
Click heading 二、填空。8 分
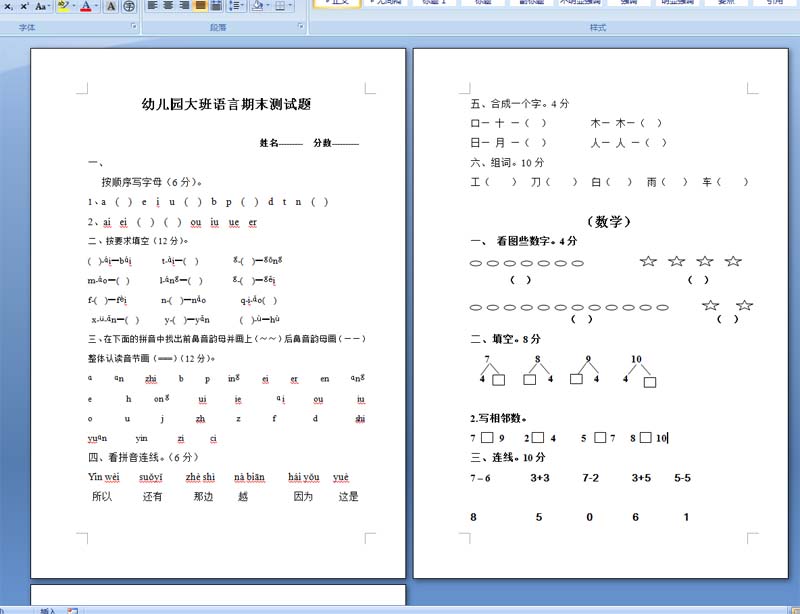tap(505, 339)
